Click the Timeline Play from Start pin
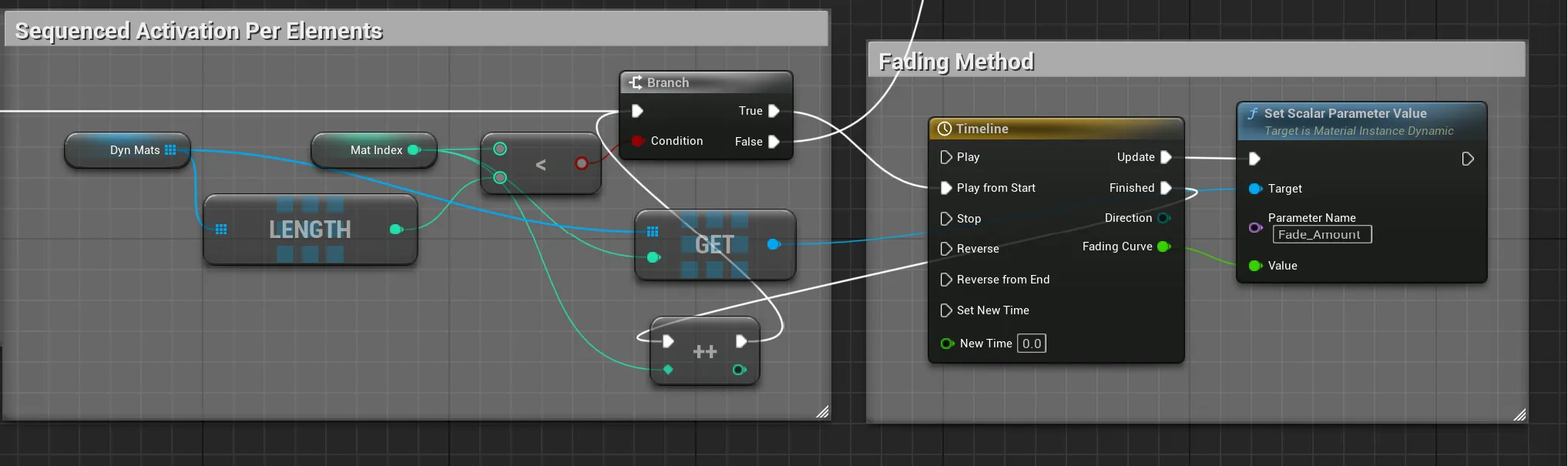 (x=945, y=188)
